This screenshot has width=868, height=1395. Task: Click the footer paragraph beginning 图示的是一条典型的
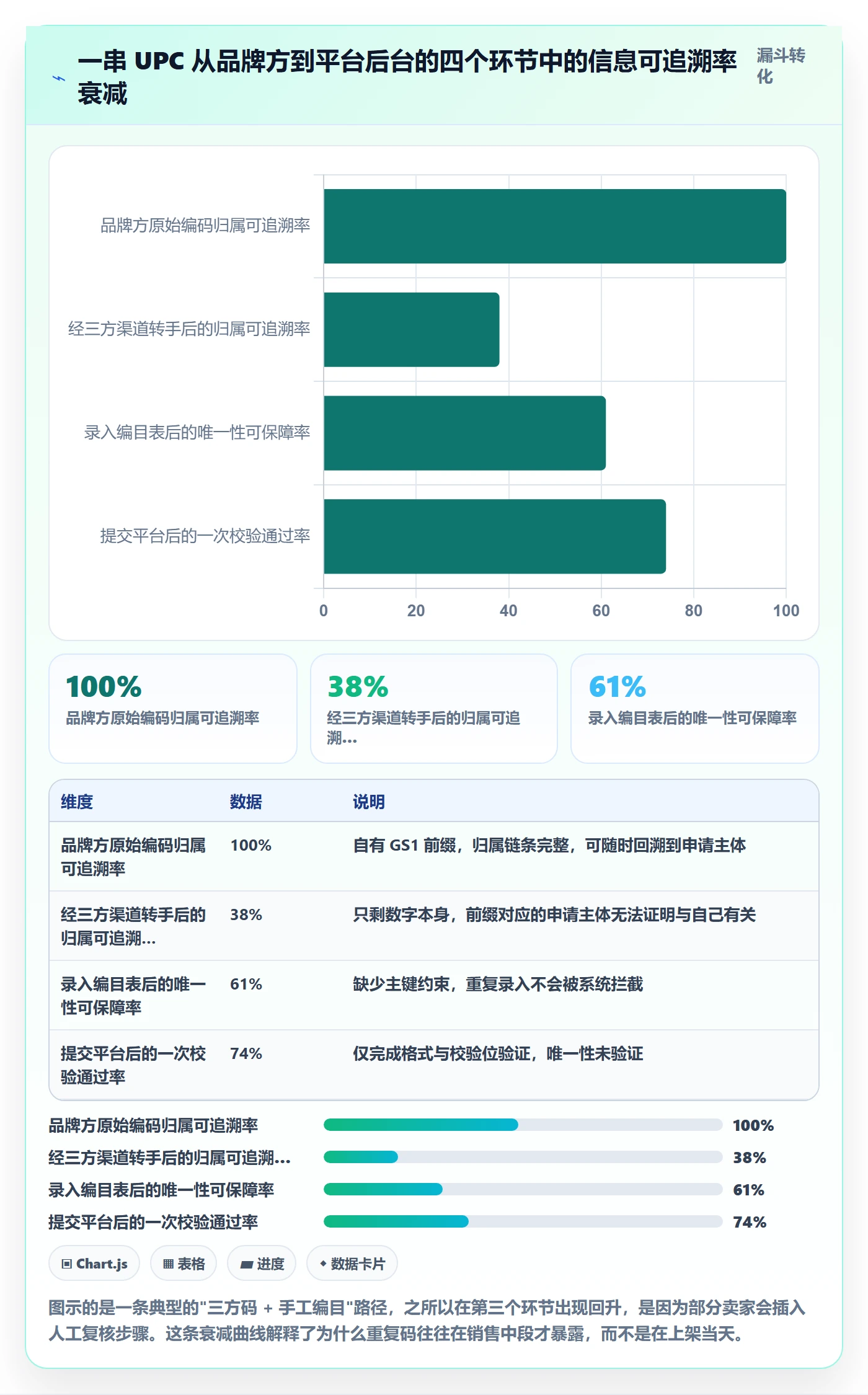[427, 1321]
